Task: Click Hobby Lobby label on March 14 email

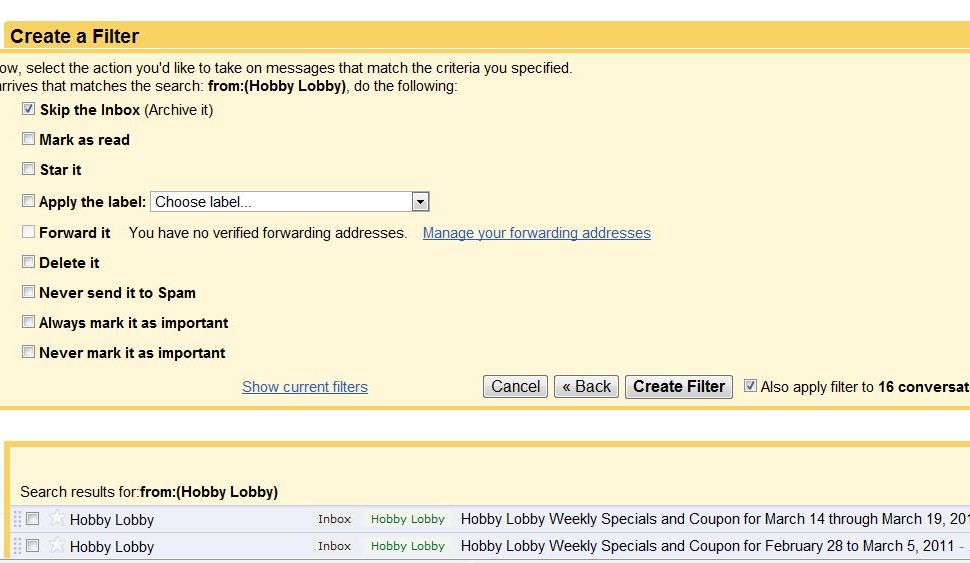Action: coord(408,519)
